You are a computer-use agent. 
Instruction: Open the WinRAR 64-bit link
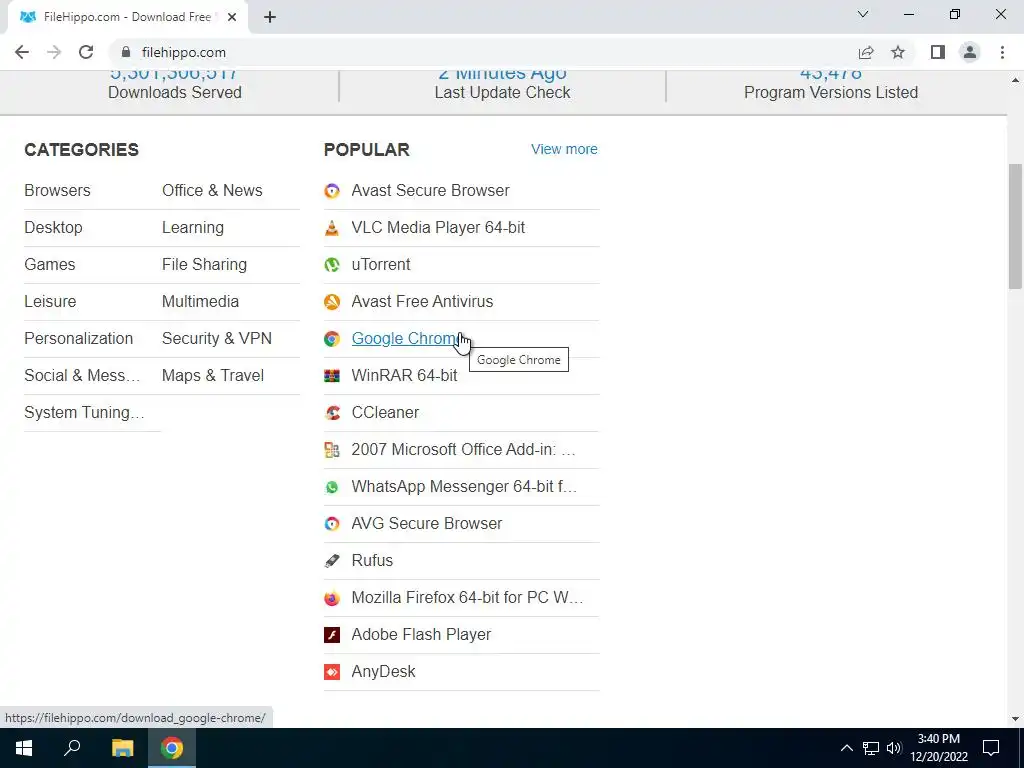tap(404, 376)
